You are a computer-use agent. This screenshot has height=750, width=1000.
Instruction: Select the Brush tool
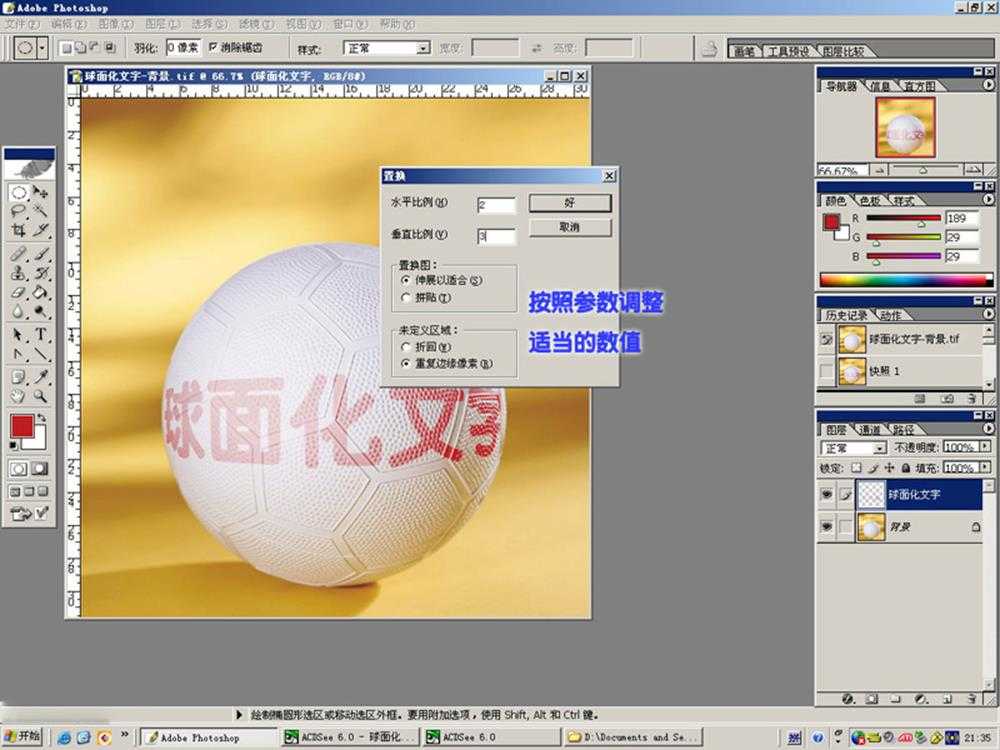pos(41,254)
